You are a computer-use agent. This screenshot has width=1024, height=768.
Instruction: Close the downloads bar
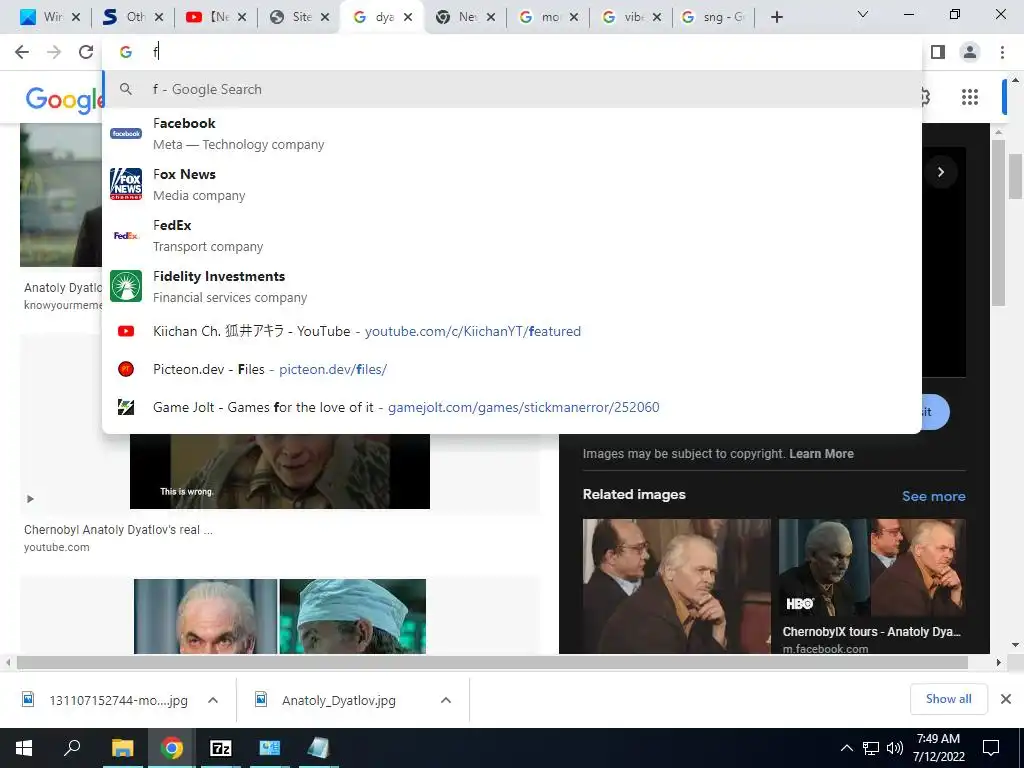pos(1006,699)
